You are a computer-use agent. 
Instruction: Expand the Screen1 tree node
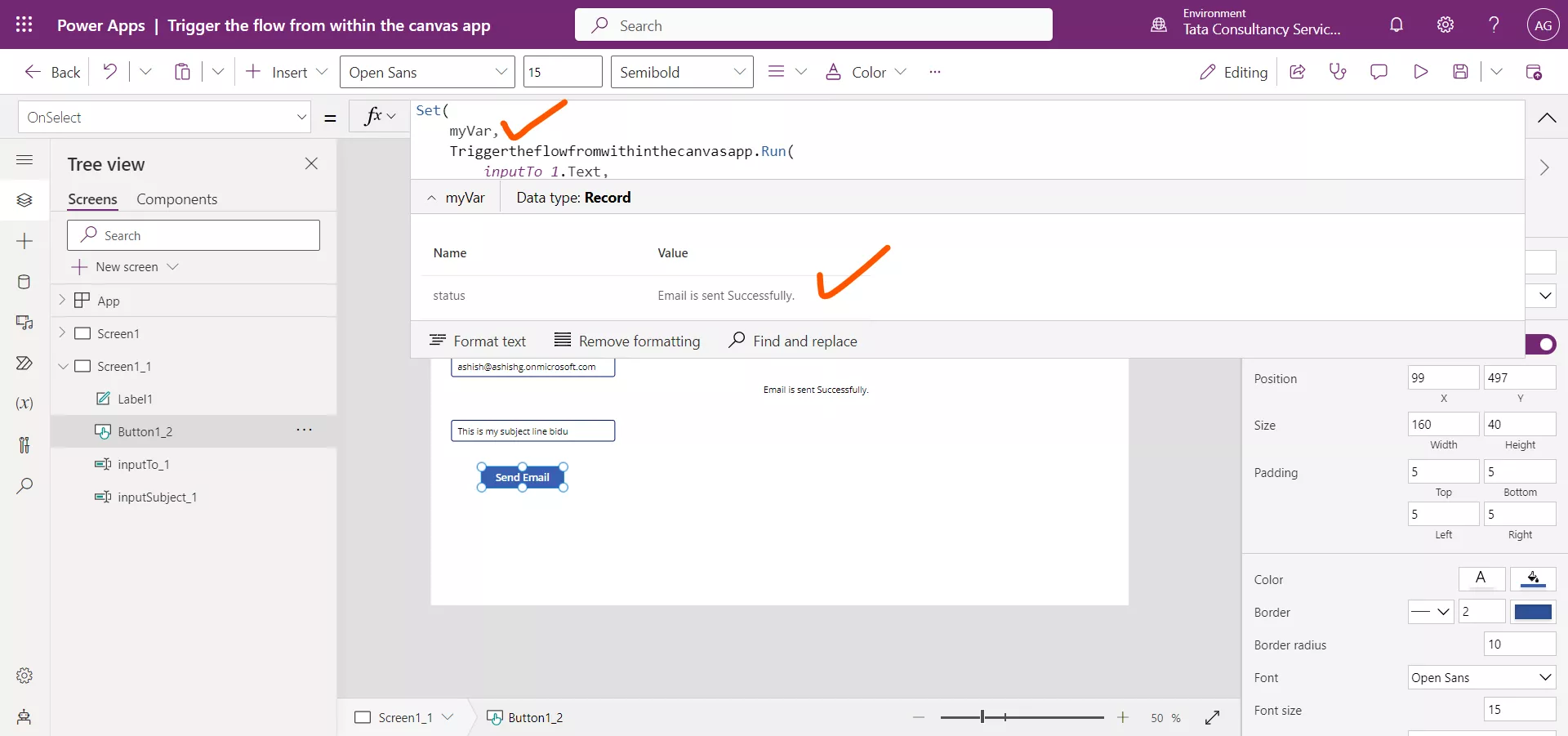[x=62, y=332]
